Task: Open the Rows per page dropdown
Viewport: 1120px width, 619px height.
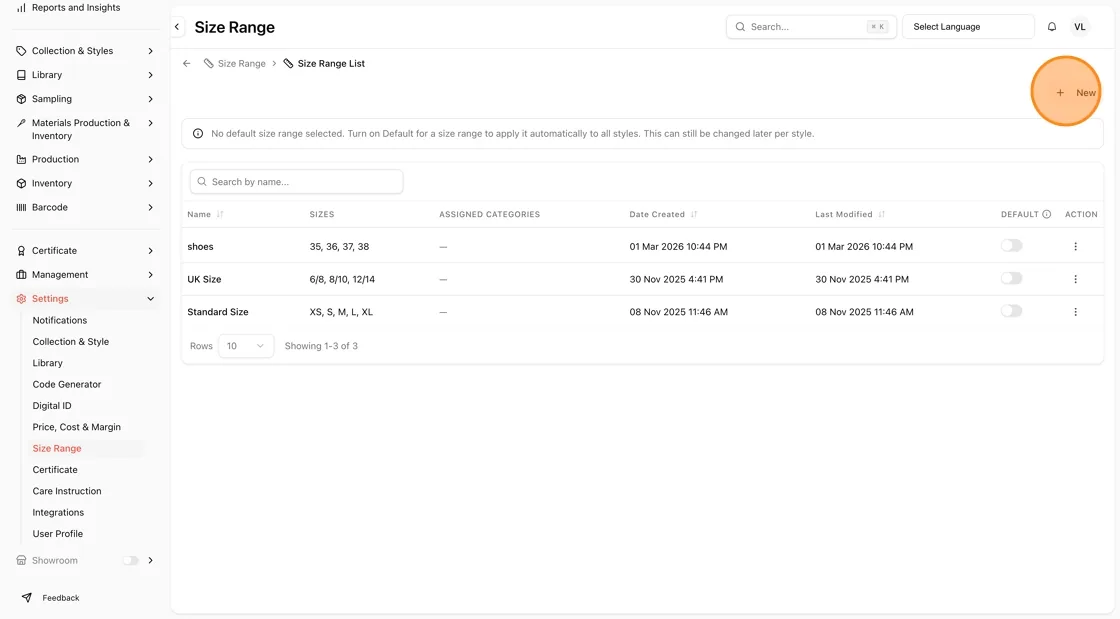Action: click(246, 346)
